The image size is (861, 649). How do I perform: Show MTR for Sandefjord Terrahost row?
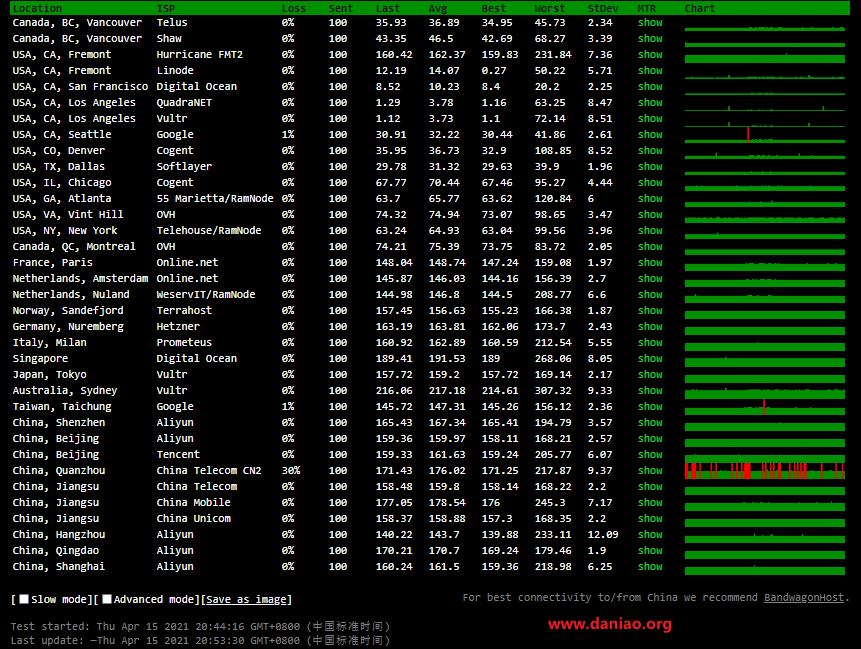click(650, 310)
